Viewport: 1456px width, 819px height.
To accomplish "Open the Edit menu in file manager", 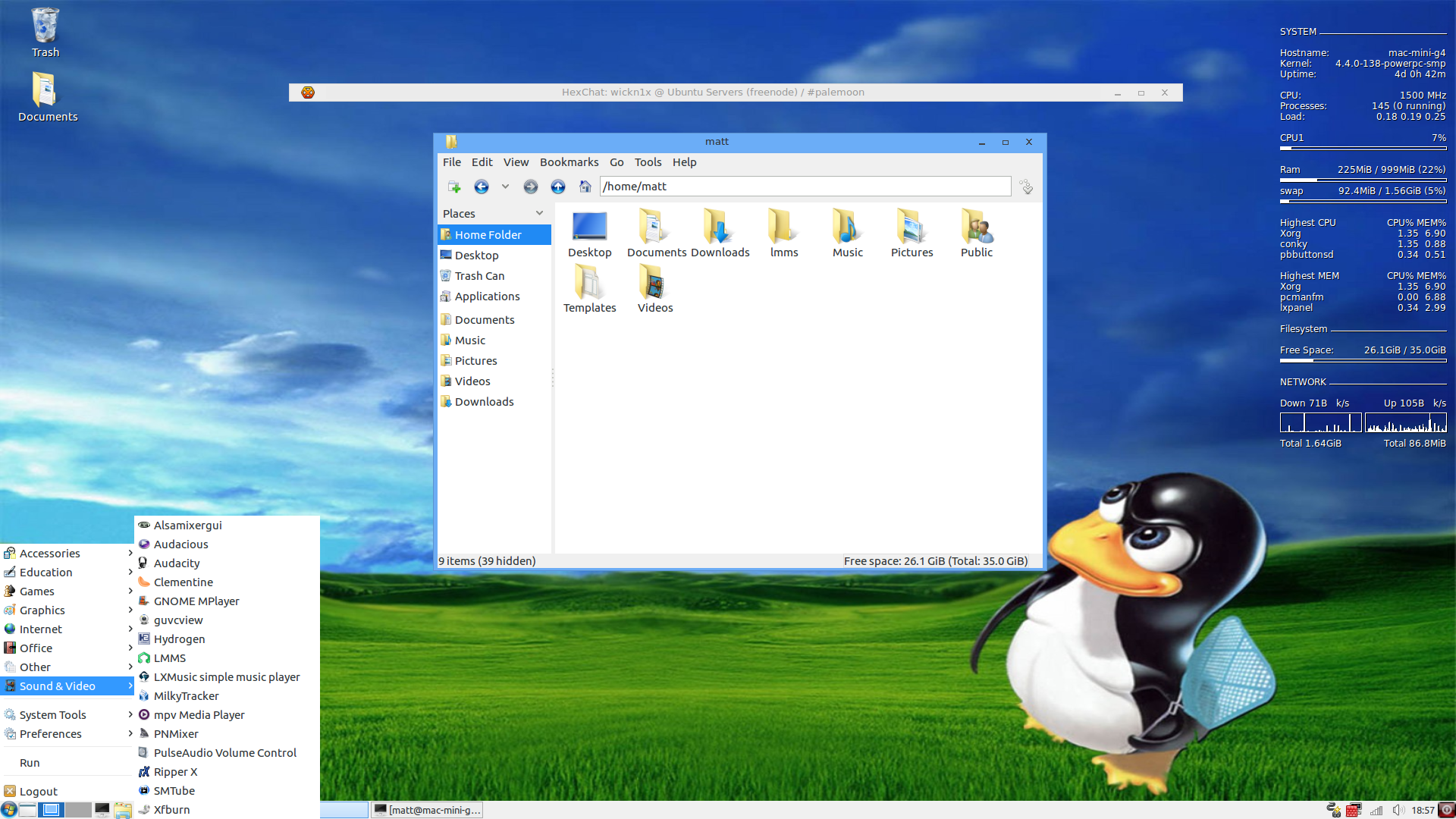I will (482, 162).
